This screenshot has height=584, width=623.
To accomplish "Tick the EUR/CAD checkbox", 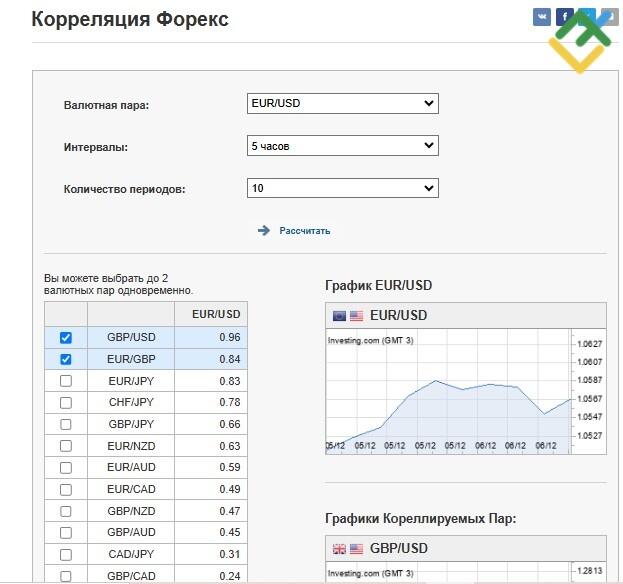I will pos(66,489).
